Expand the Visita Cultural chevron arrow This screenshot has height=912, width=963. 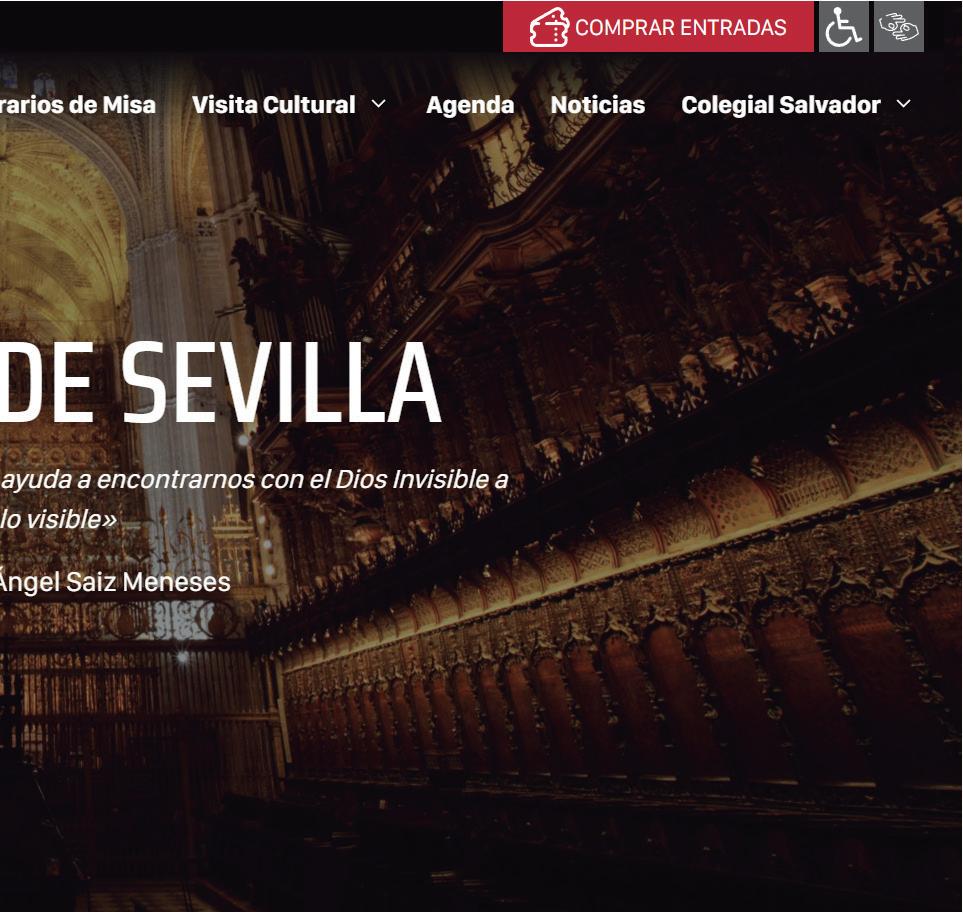[x=379, y=104]
